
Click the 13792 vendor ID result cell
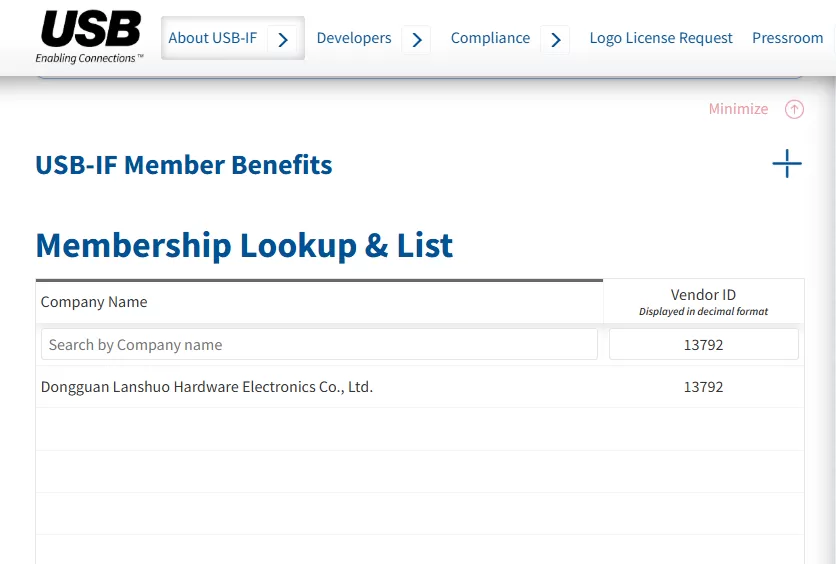tap(703, 387)
